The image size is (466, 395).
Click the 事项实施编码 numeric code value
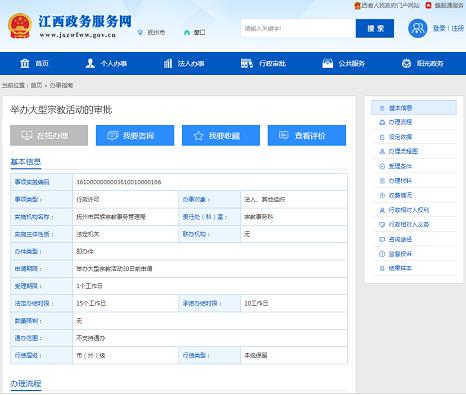pos(119,182)
